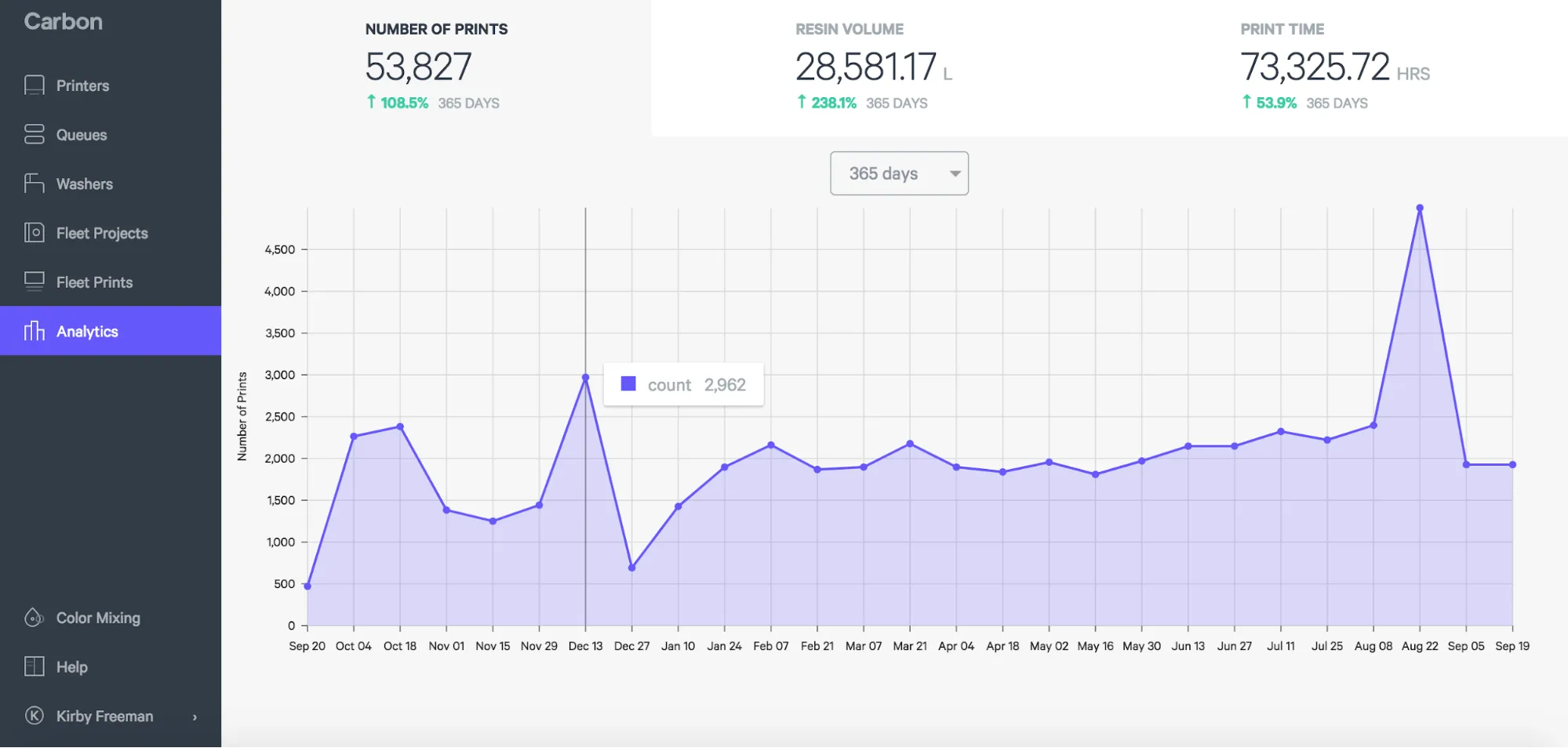The image size is (1568, 748).
Task: Click the Aug 22 peak data point
Action: tap(1420, 208)
